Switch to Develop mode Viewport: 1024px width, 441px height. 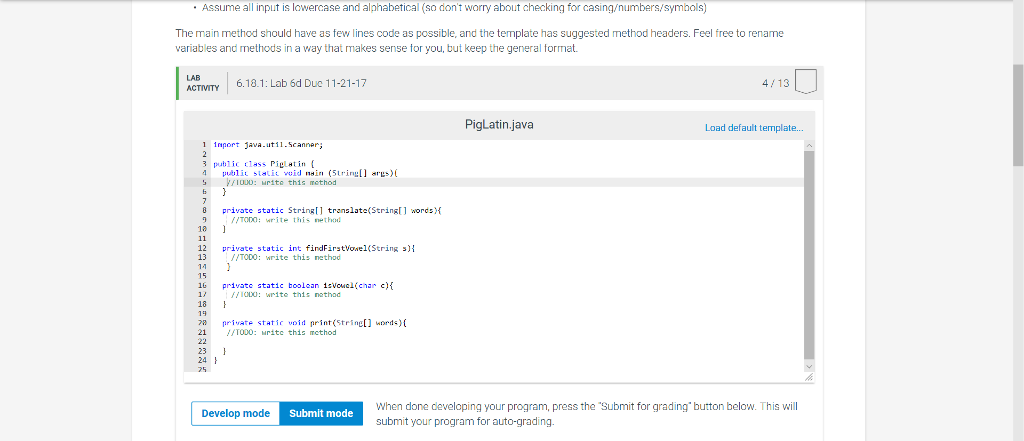[235, 413]
